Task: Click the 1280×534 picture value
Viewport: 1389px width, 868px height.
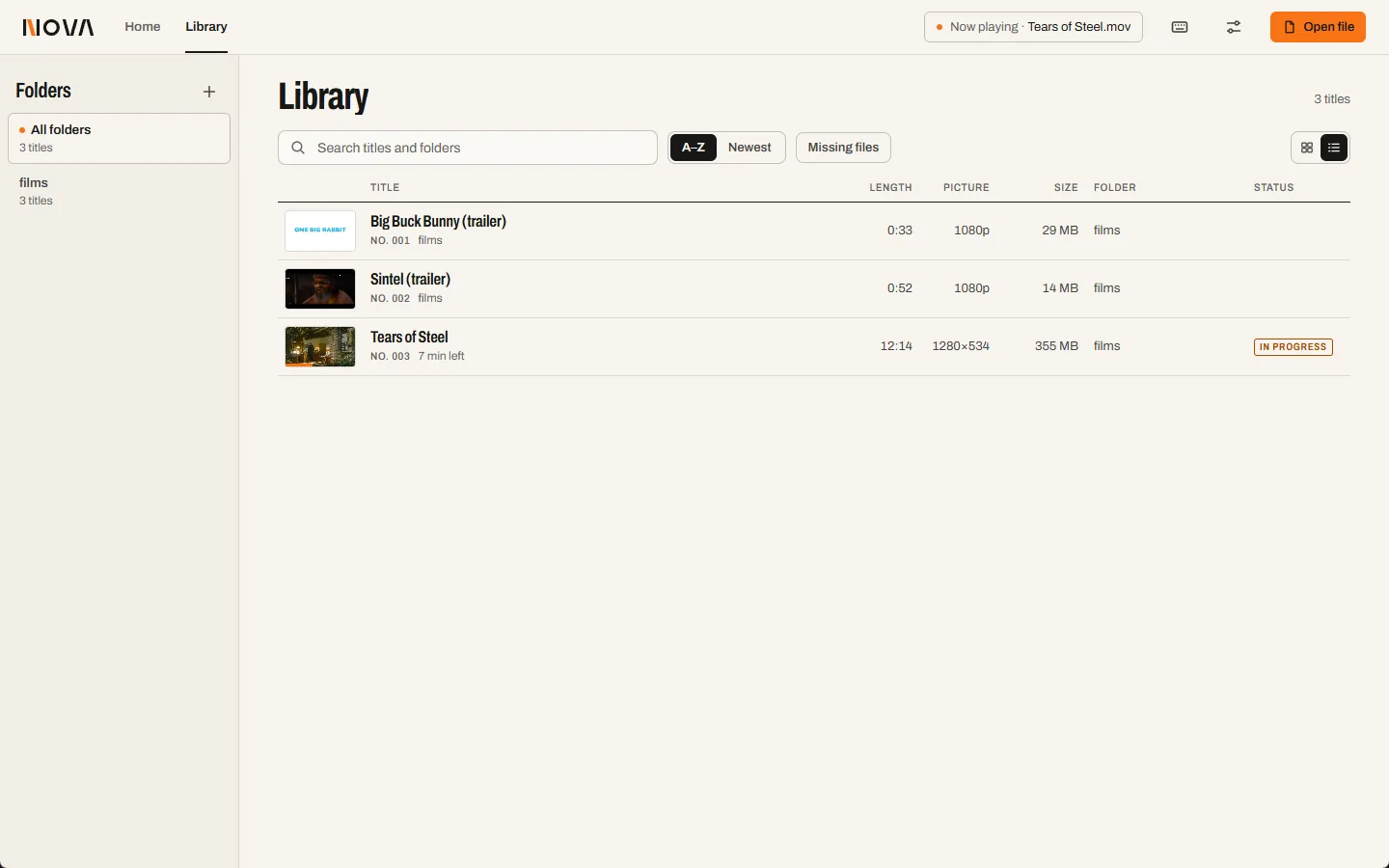Action: click(961, 346)
